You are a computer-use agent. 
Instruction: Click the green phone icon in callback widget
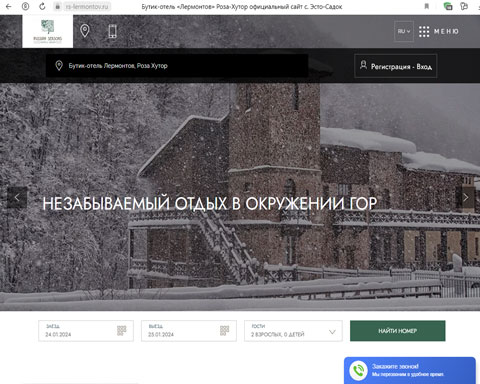358,370
